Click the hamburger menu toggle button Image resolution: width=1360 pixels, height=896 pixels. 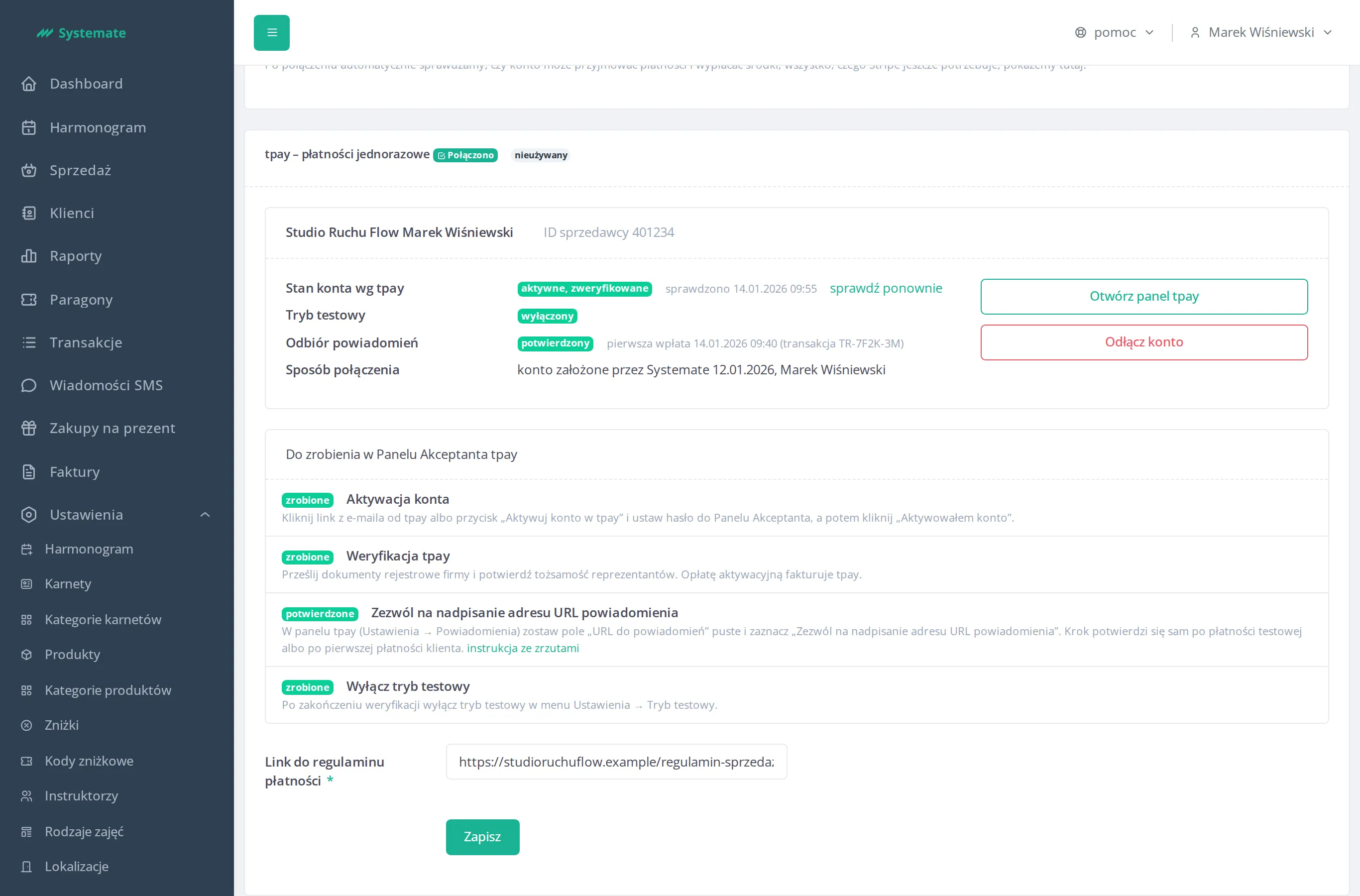pos(271,32)
